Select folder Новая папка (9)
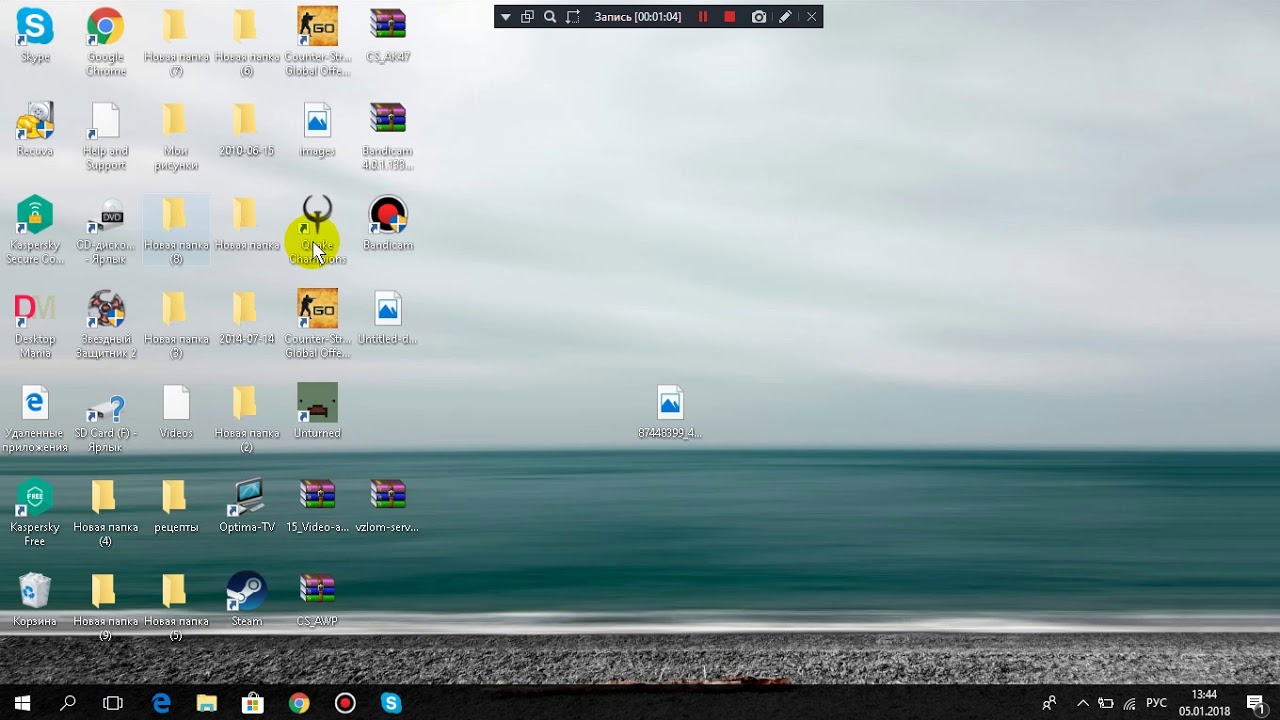The image size is (1280, 720). pos(105,606)
